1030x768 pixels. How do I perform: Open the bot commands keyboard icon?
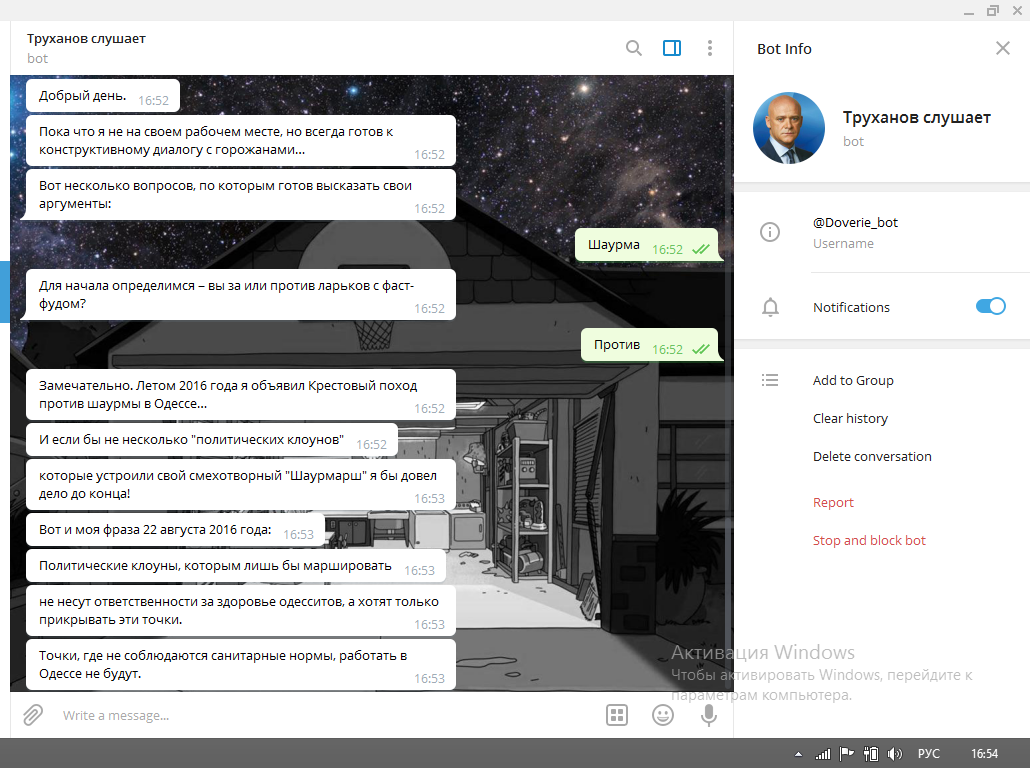click(617, 715)
